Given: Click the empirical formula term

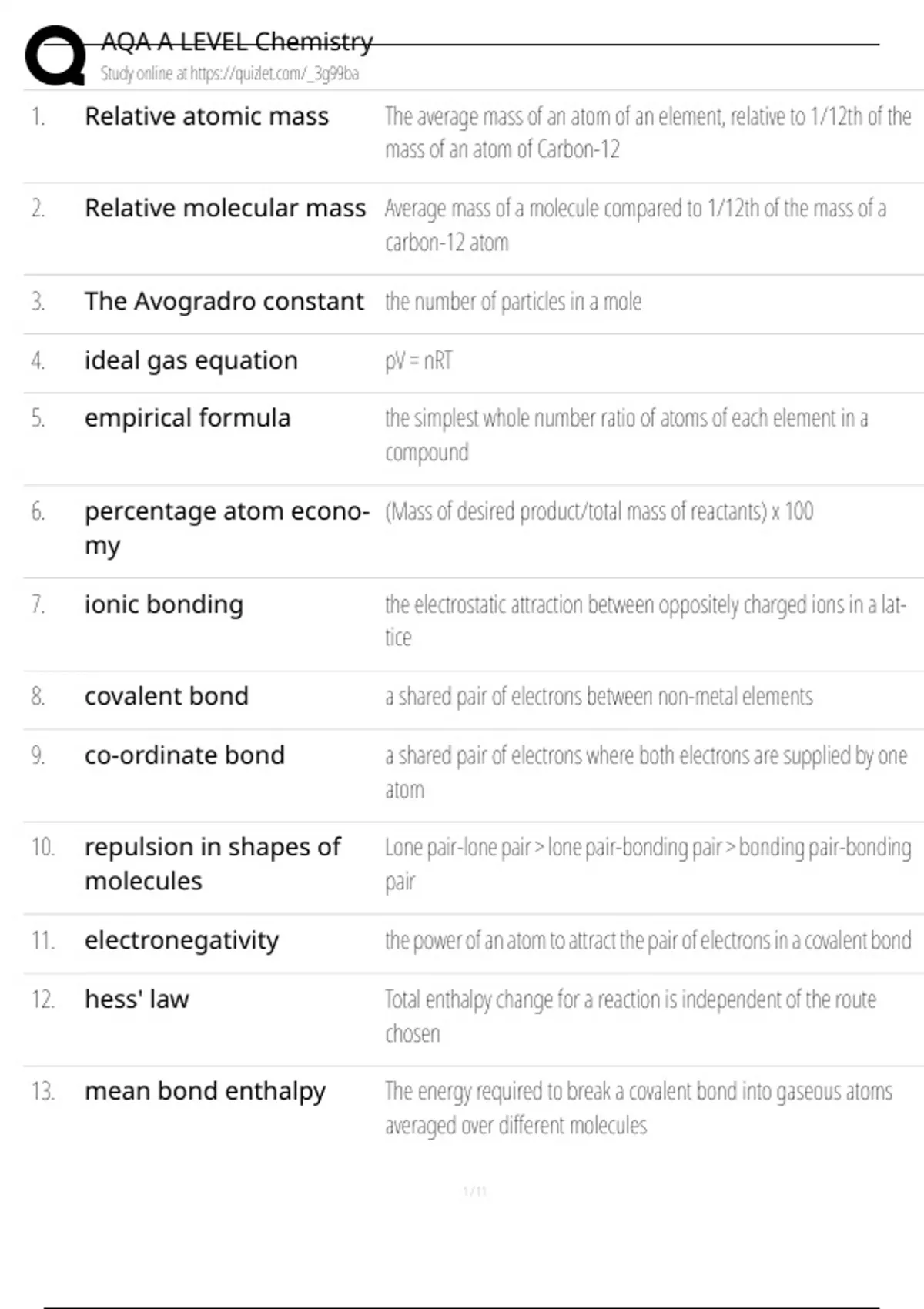Looking at the screenshot, I should point(187,418).
